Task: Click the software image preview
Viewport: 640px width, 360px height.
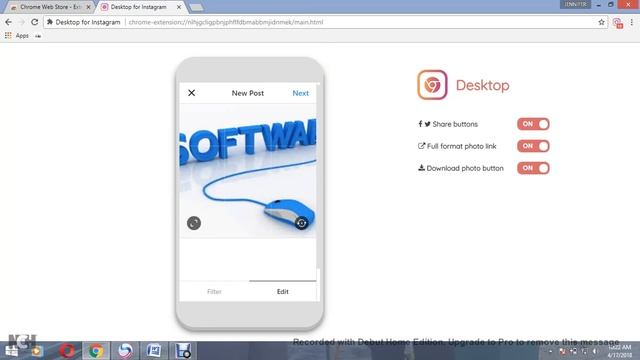Action: [248, 171]
